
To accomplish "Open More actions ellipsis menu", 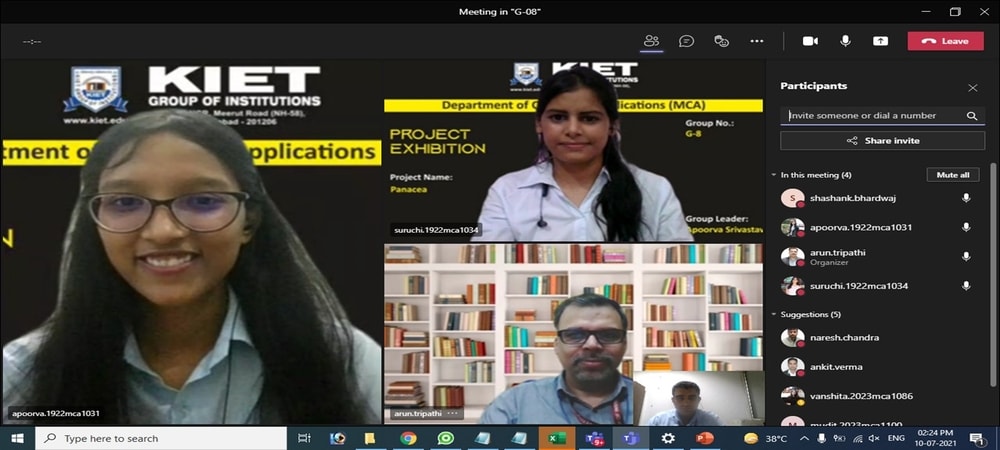I will click(x=756, y=41).
